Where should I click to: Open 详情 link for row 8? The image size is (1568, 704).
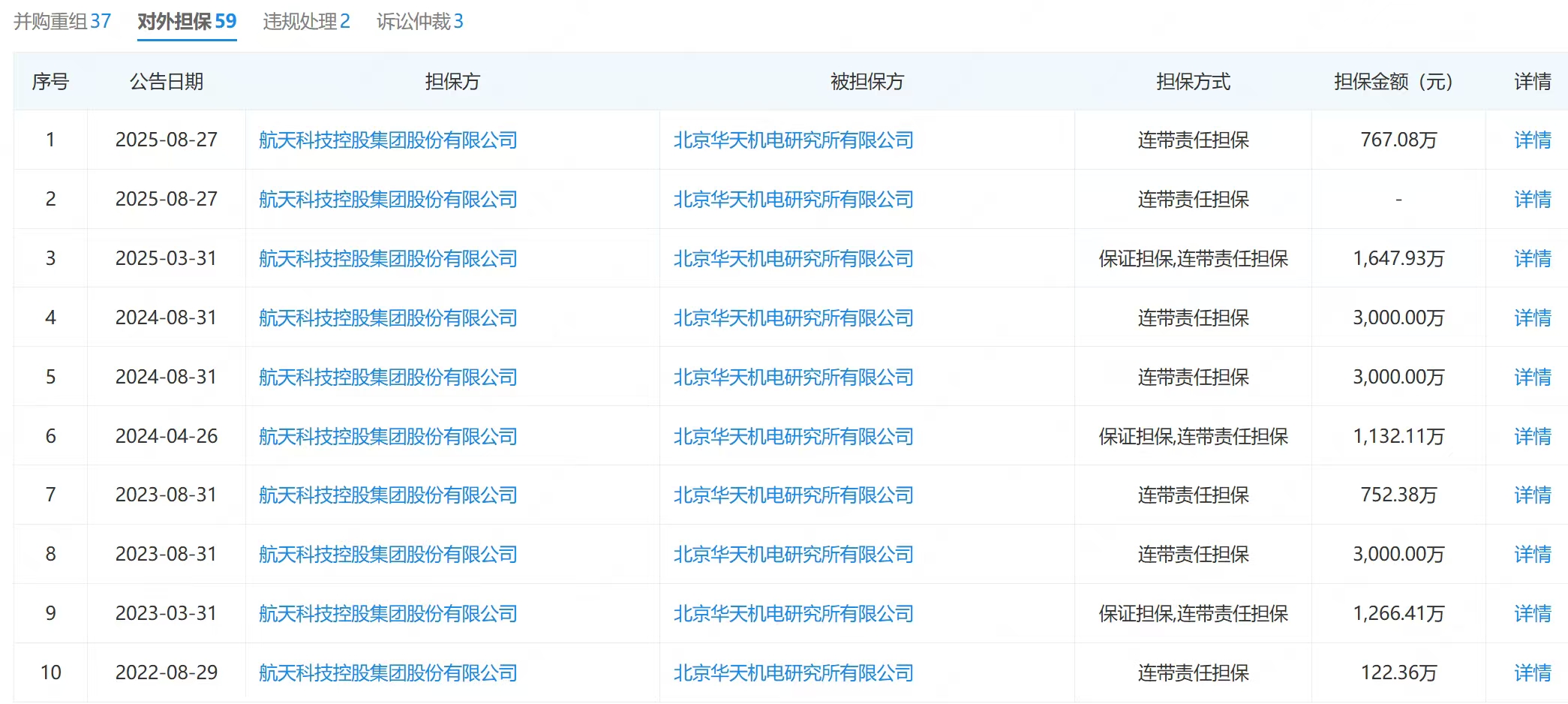coord(1532,555)
